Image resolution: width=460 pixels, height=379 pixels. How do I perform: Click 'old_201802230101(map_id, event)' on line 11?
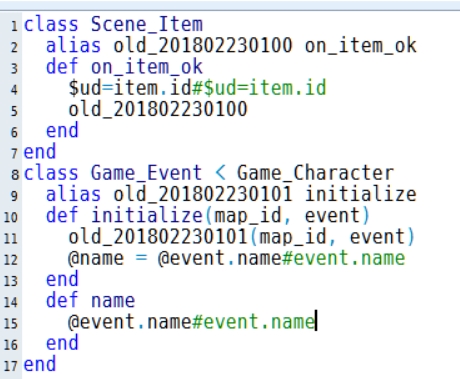241,237
